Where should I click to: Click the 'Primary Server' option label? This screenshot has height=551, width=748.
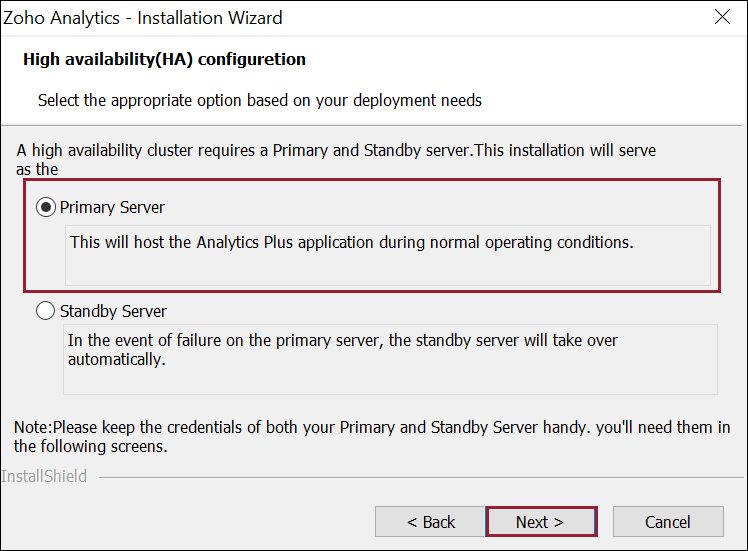click(112, 207)
